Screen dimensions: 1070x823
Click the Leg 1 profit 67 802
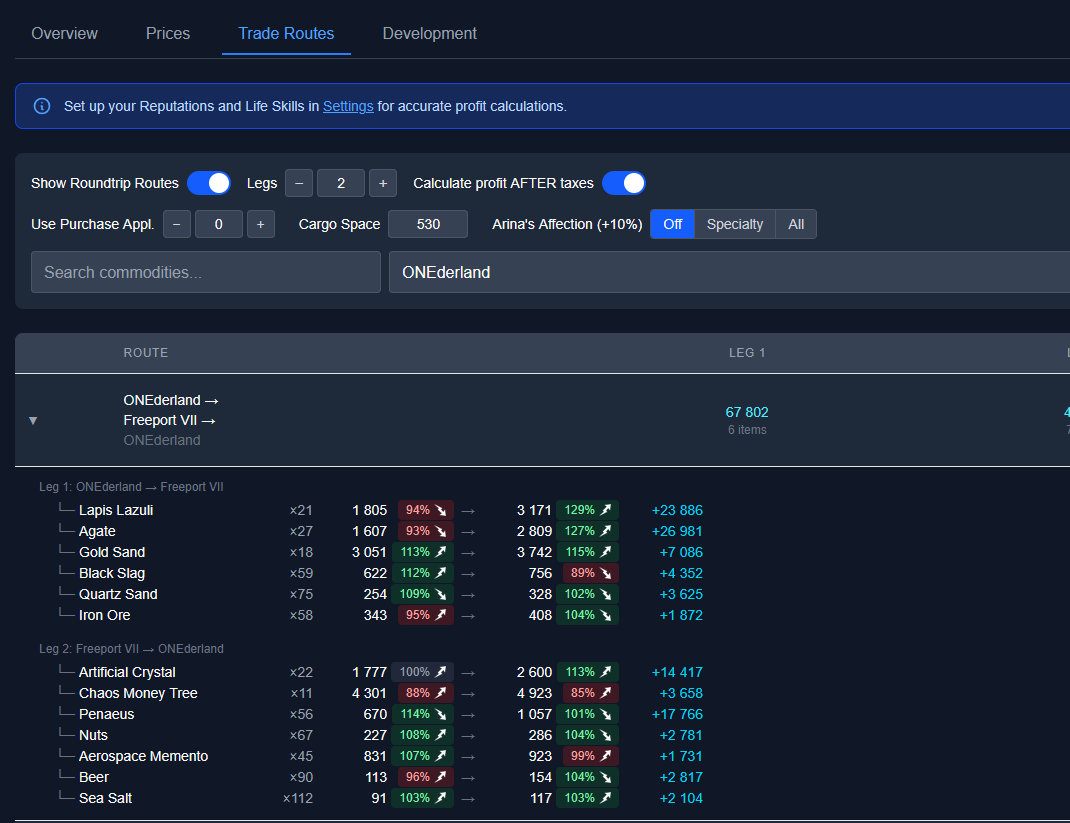tap(747, 412)
